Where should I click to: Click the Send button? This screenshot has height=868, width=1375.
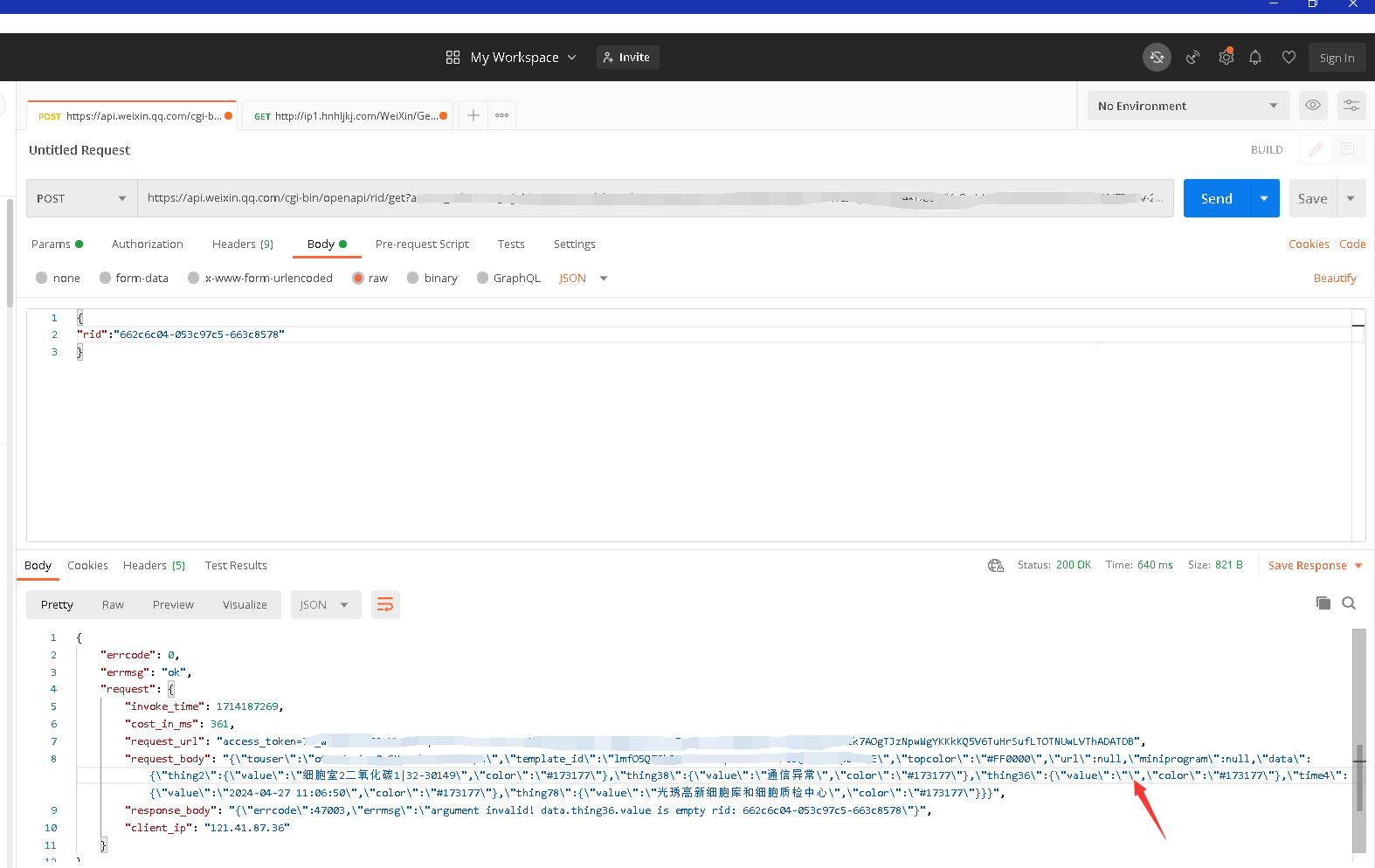(1216, 198)
